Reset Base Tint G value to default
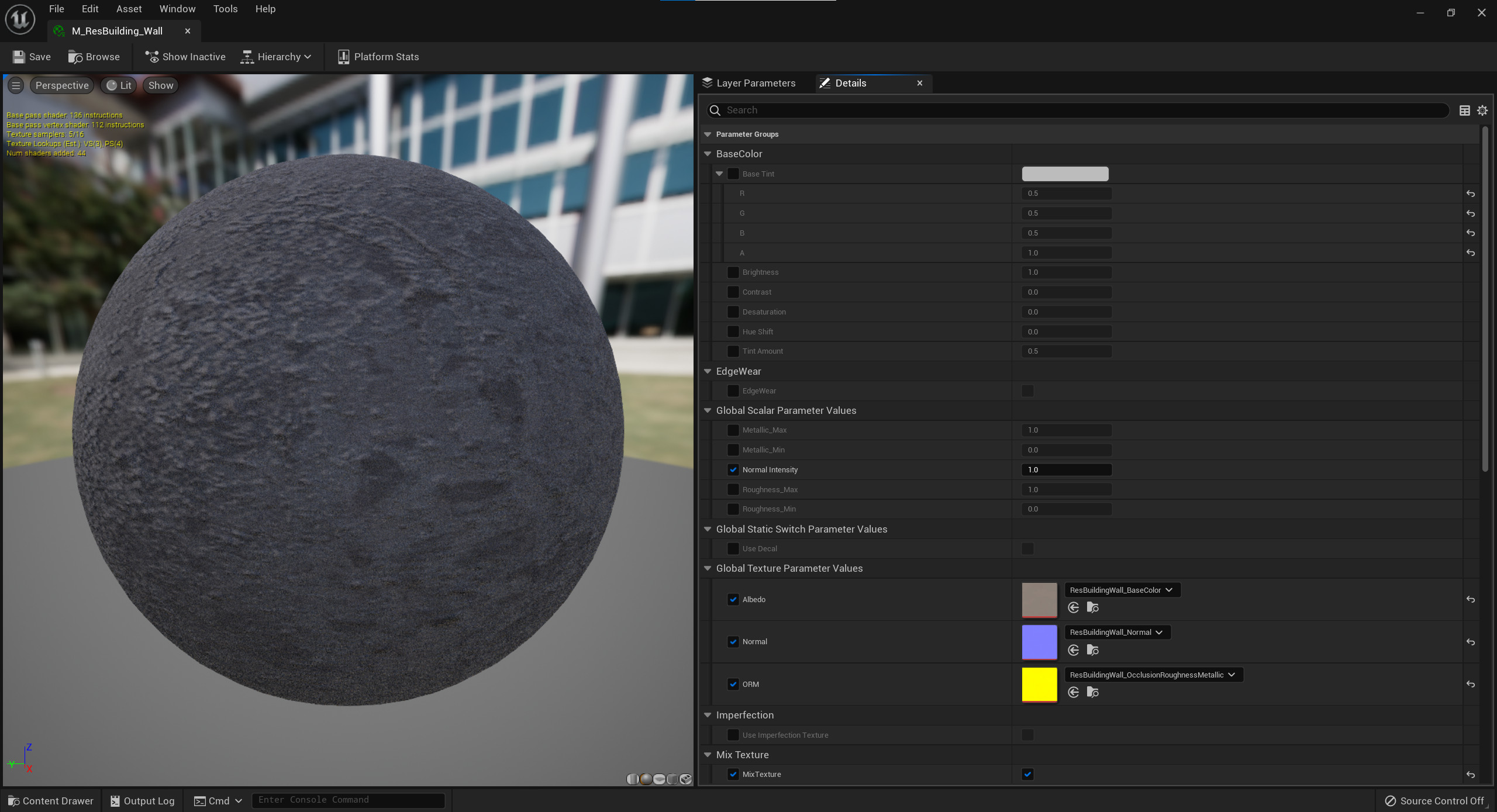The image size is (1497, 812). [x=1471, y=213]
